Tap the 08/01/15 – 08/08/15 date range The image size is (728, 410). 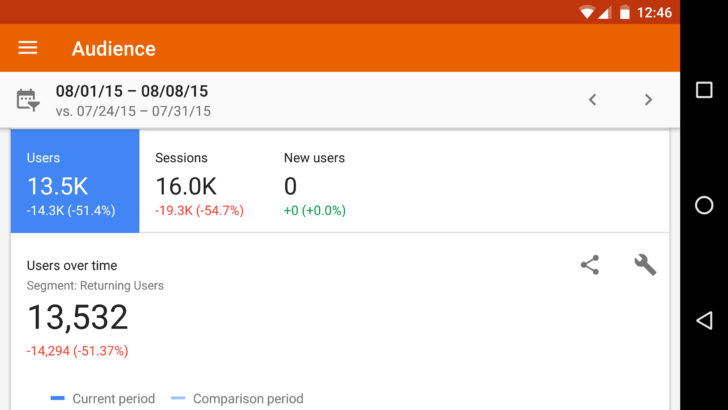click(132, 91)
